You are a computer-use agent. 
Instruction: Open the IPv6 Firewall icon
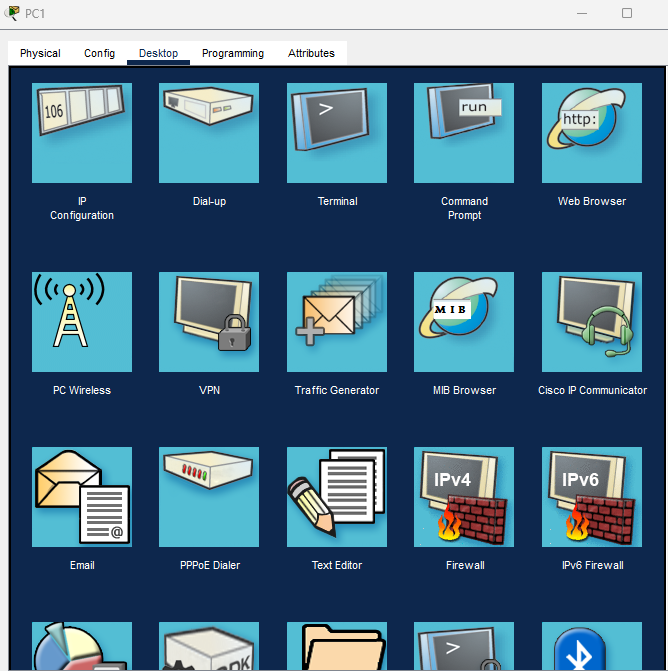592,497
